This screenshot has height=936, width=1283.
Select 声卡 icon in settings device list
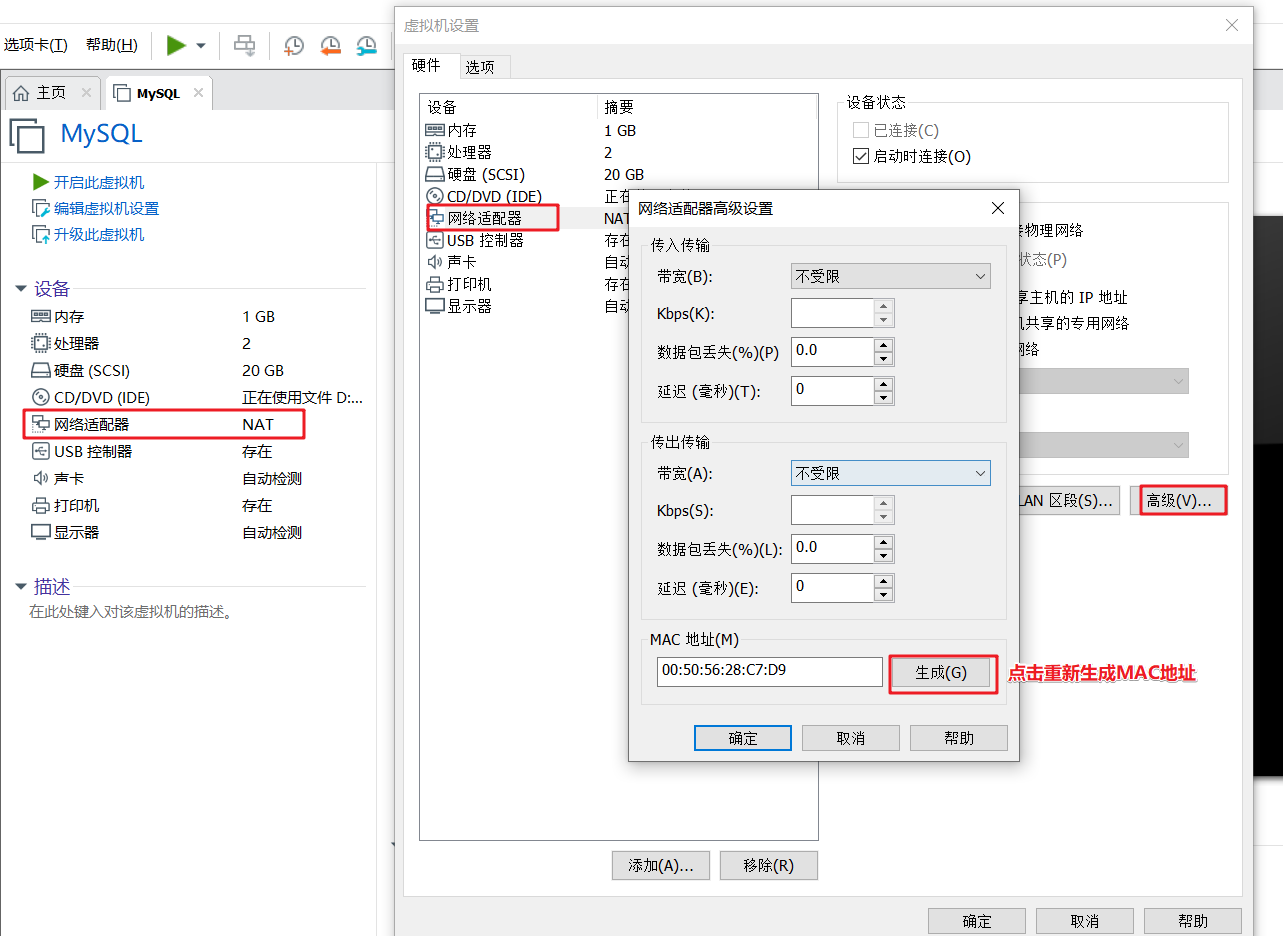(435, 262)
